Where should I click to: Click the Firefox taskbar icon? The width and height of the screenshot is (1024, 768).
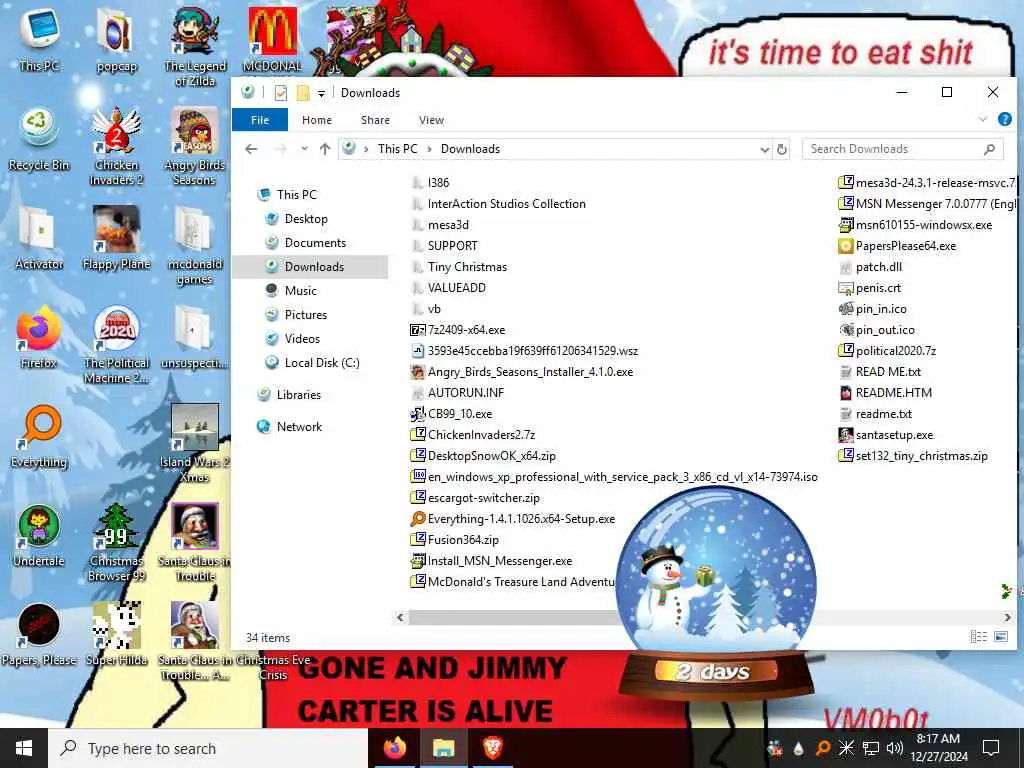394,748
